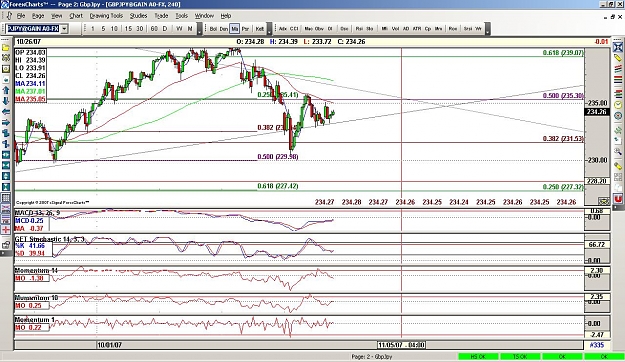Switch chart to Weekly (W) interval
The height and width of the screenshot is (362, 625).
(179, 29)
